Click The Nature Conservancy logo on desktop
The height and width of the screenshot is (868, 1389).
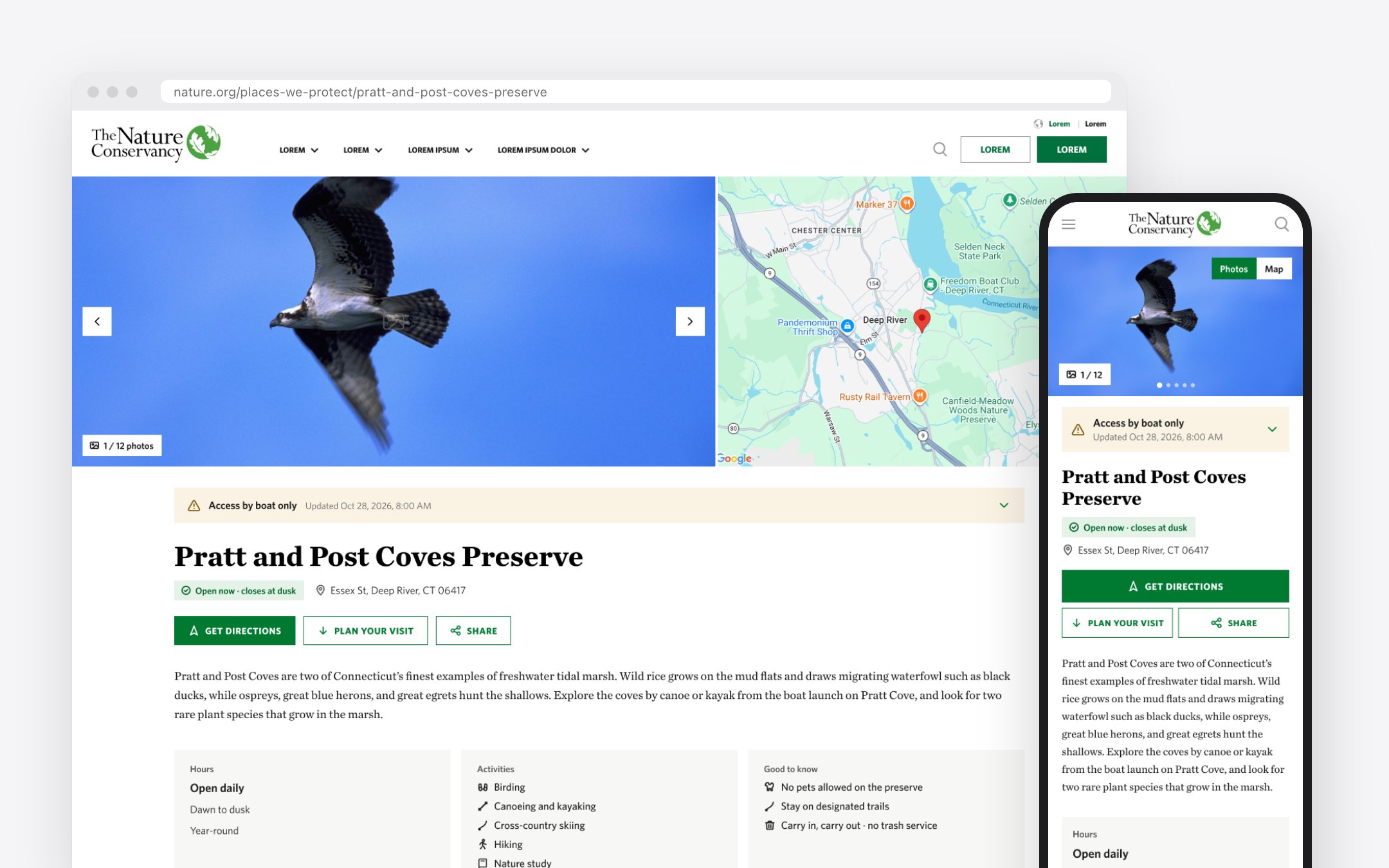156,143
